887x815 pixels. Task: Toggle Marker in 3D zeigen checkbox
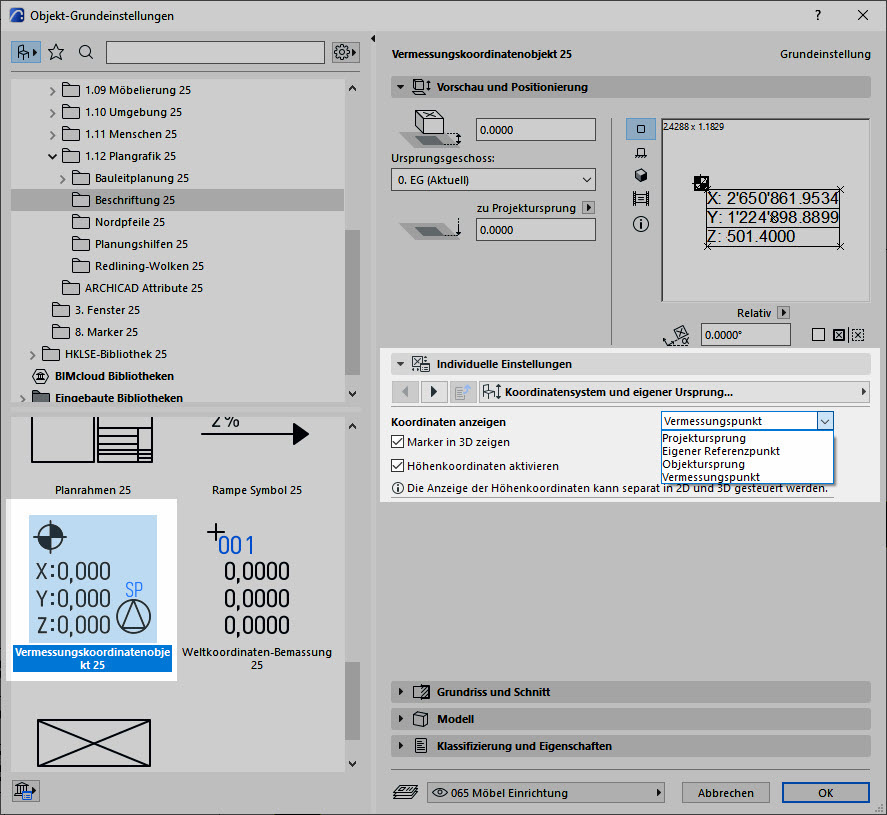point(398,442)
